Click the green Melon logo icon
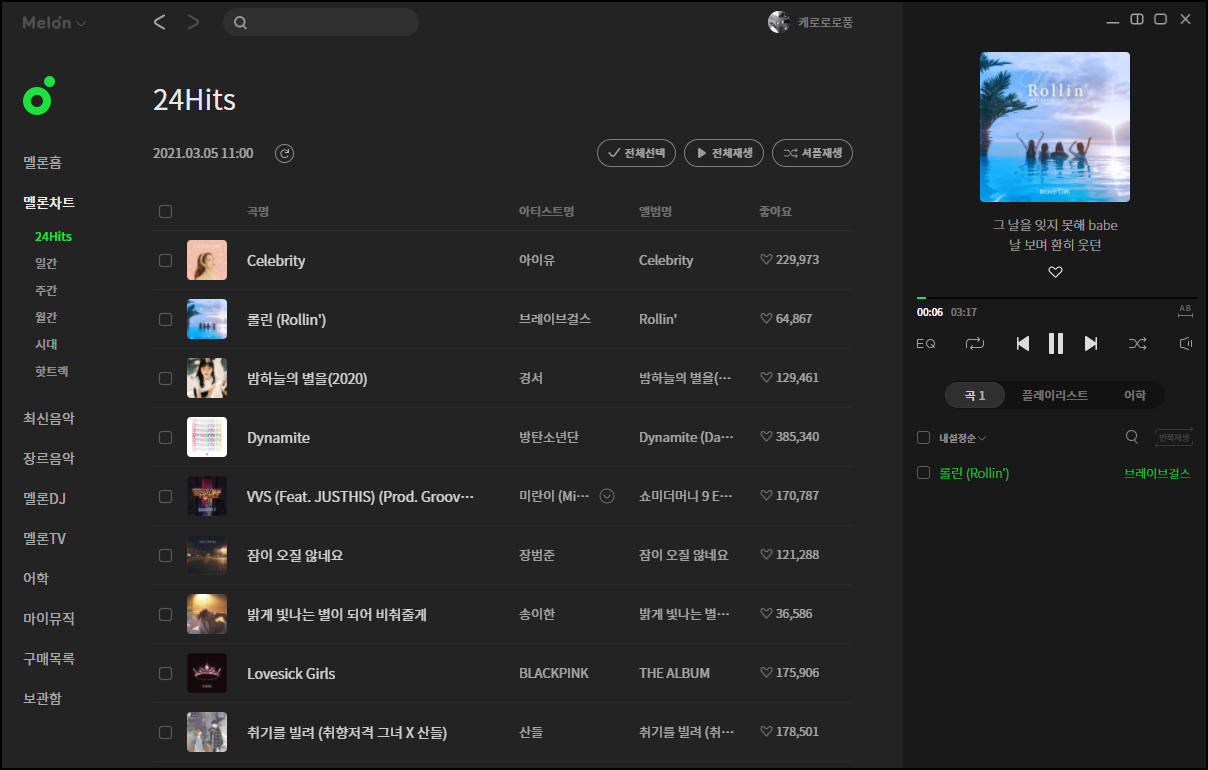 (38, 96)
